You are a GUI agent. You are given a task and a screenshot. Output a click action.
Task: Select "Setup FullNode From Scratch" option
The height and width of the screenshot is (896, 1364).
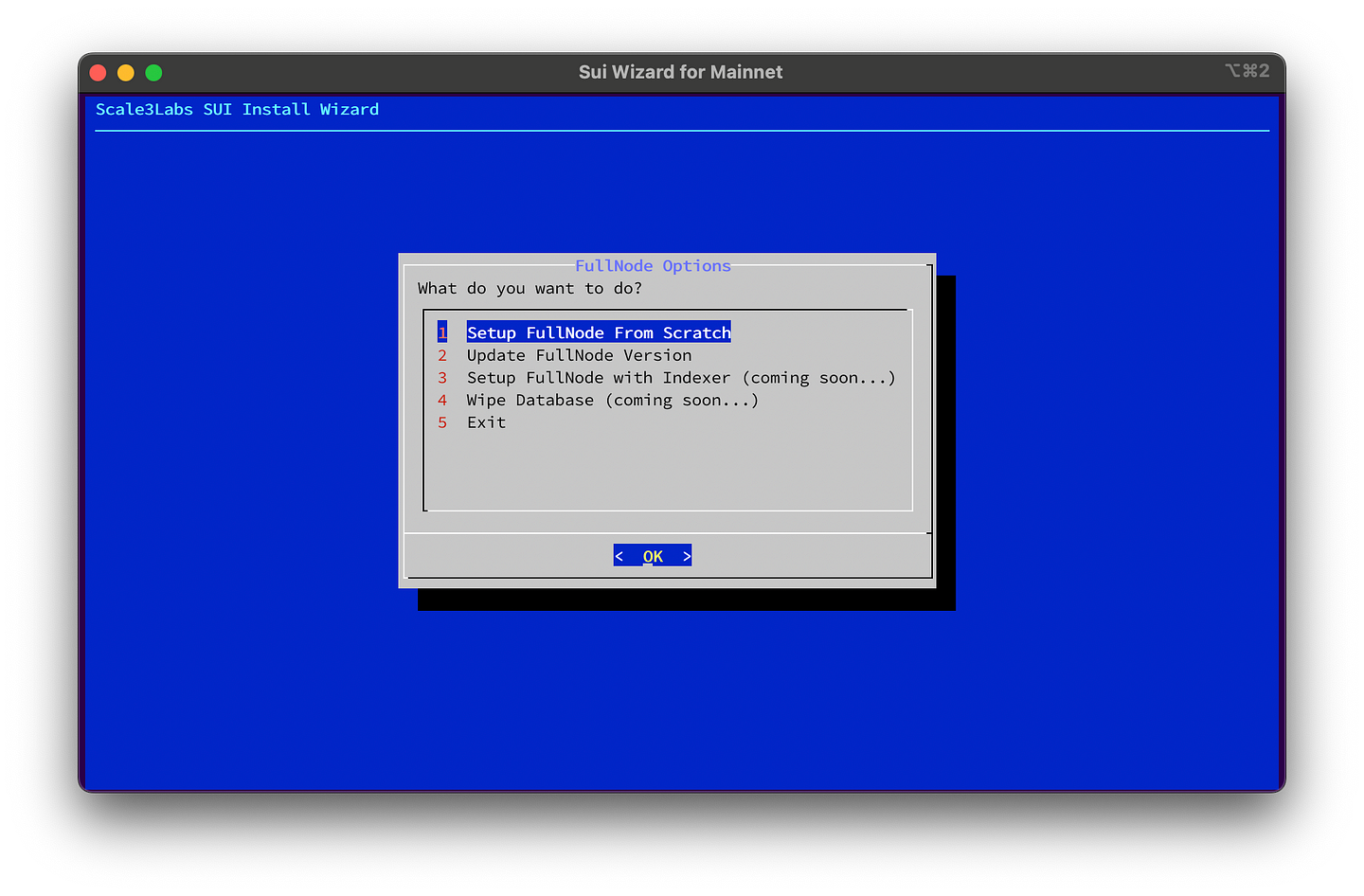(598, 332)
